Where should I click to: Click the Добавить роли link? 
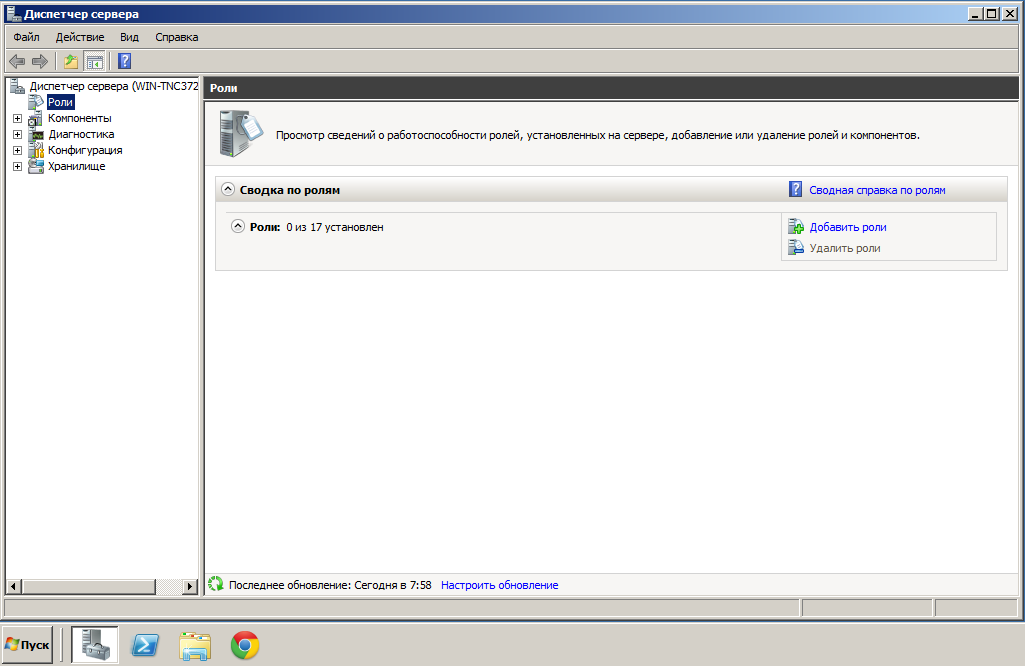pyautogui.click(x=847, y=227)
